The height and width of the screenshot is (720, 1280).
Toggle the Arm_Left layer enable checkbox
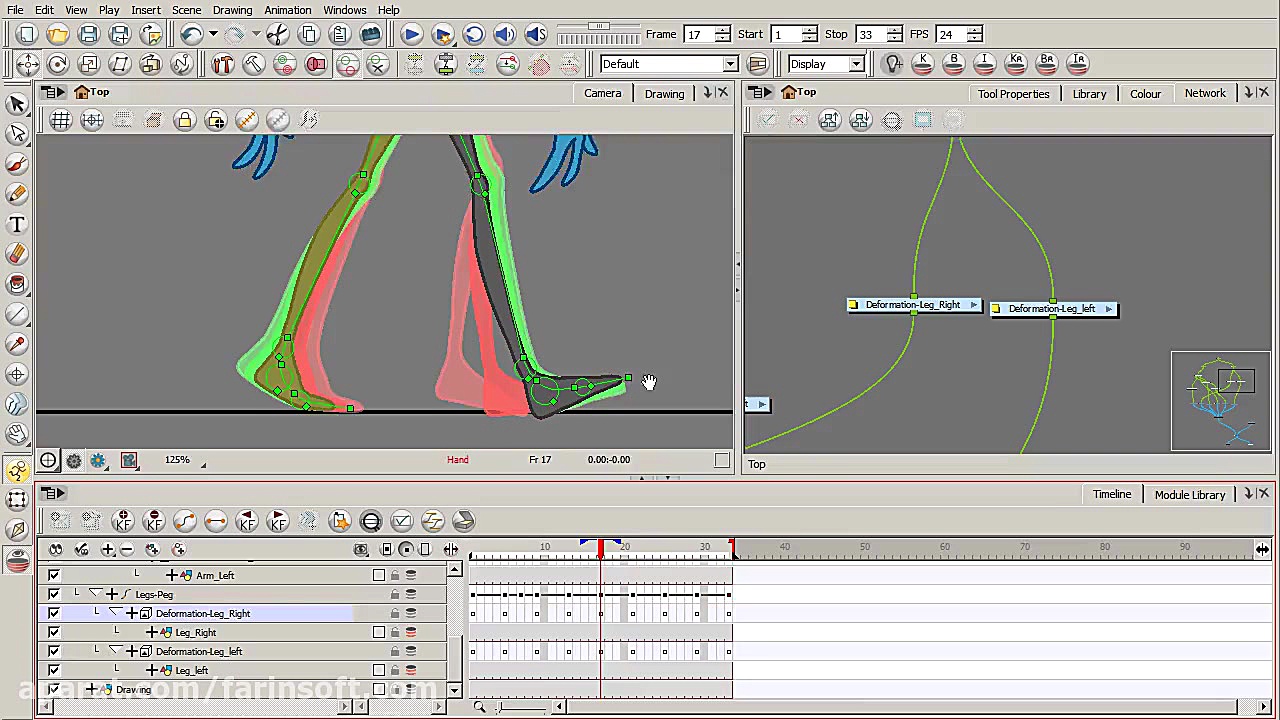[x=54, y=575]
